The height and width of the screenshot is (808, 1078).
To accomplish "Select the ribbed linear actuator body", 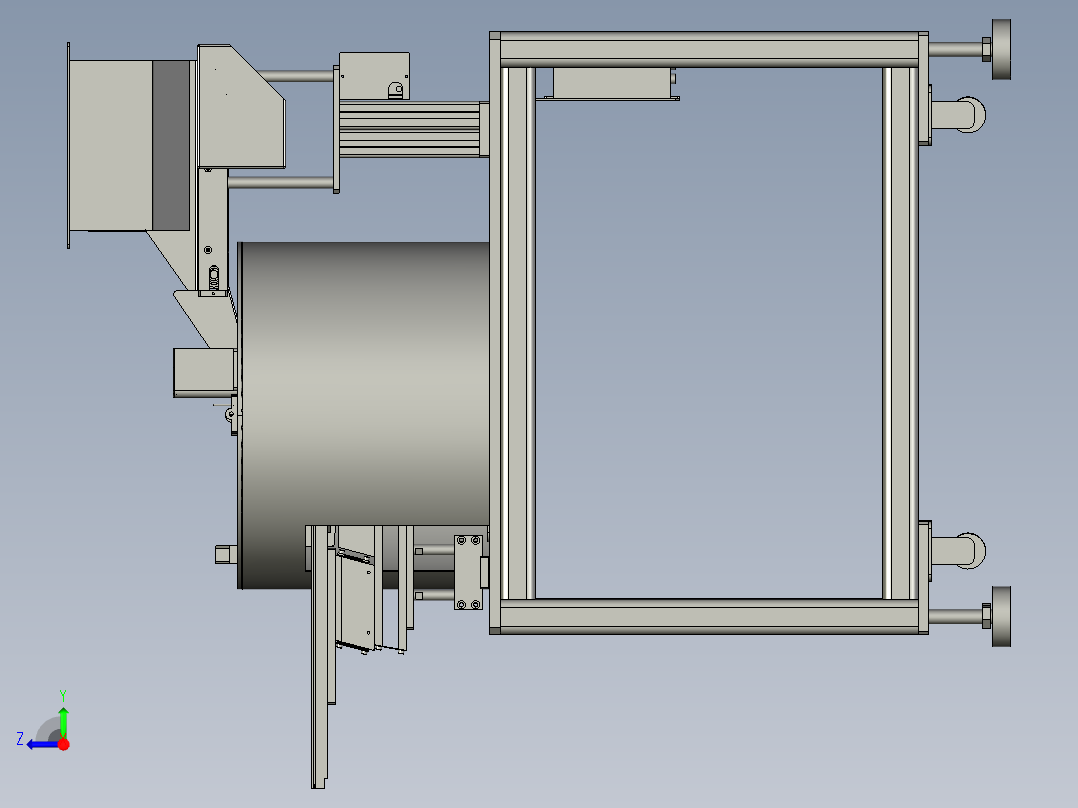I will click(x=410, y=129).
